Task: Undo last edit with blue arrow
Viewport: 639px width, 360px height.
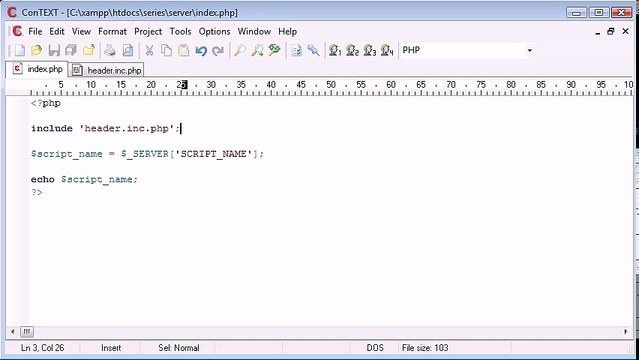Action: (x=201, y=51)
